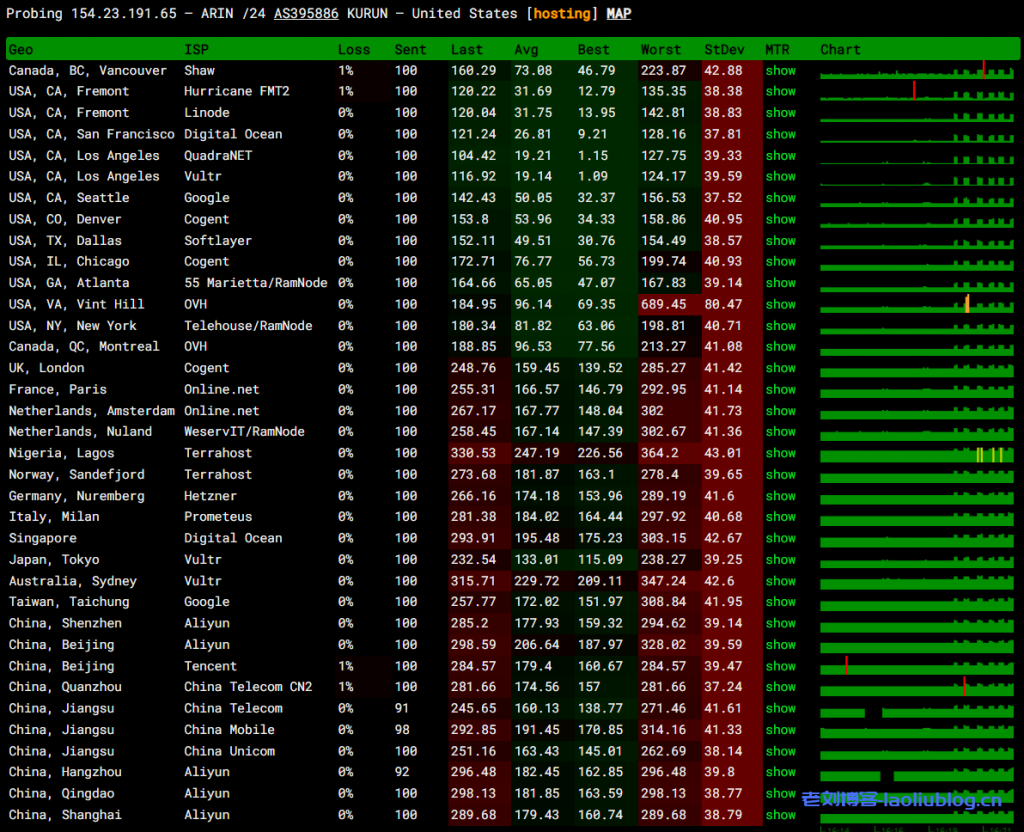Show MTR for Seattle Google row
Screen dimensions: 1024x832
[781, 198]
